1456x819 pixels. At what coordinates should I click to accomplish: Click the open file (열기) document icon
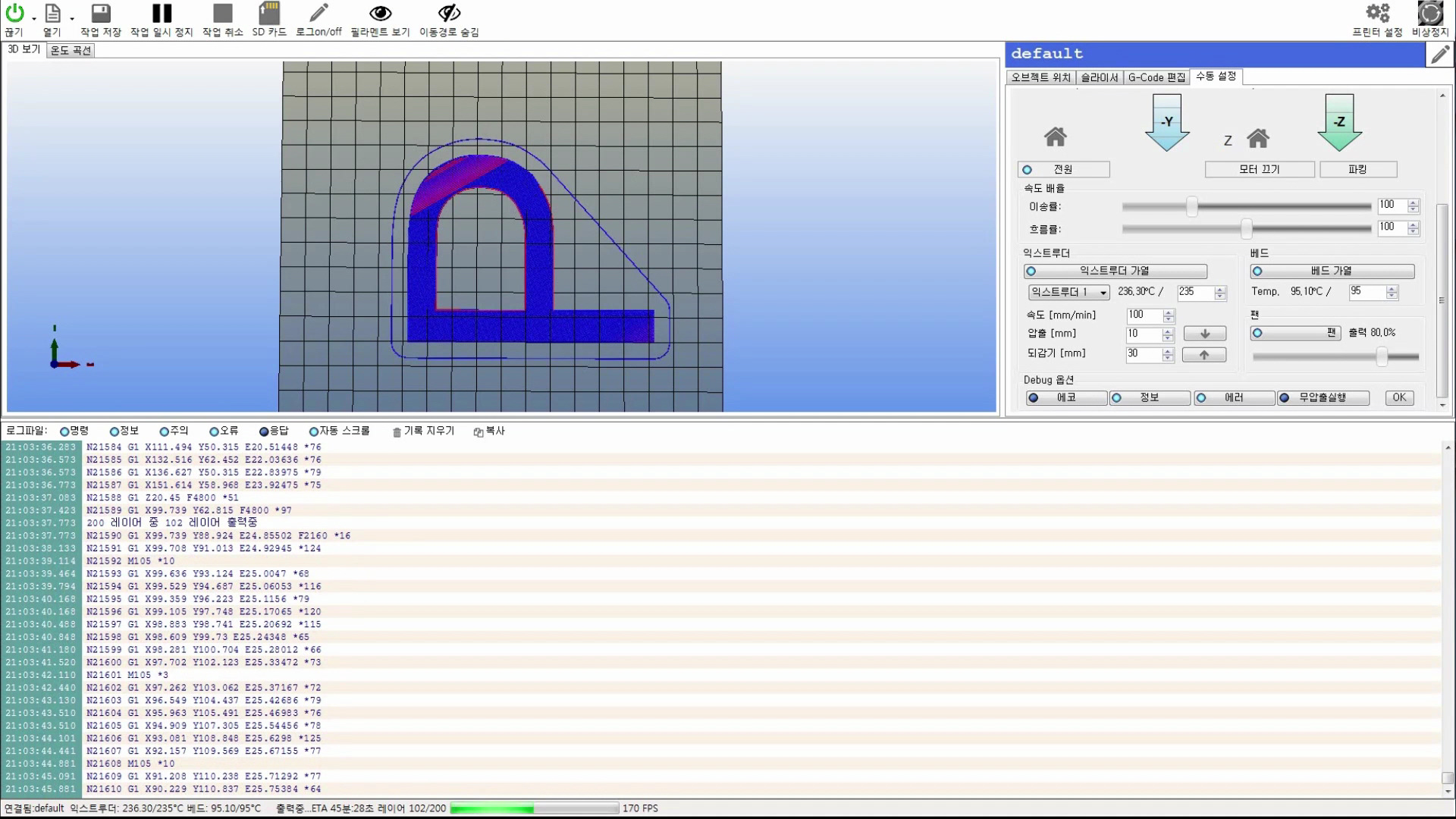[x=52, y=13]
